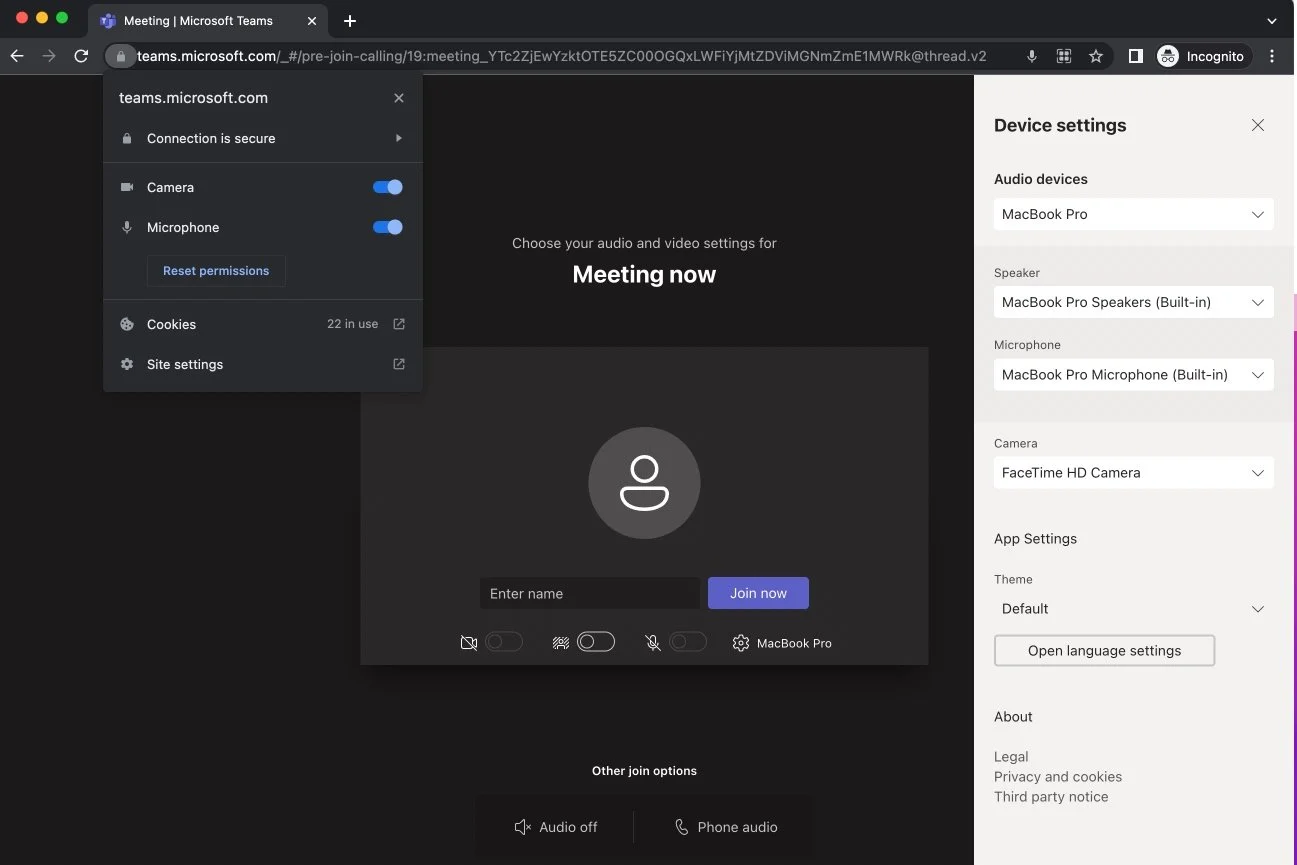Screen dimensions: 1297x865
Task: Click the cookies icon in the site panel
Action: 127,324
